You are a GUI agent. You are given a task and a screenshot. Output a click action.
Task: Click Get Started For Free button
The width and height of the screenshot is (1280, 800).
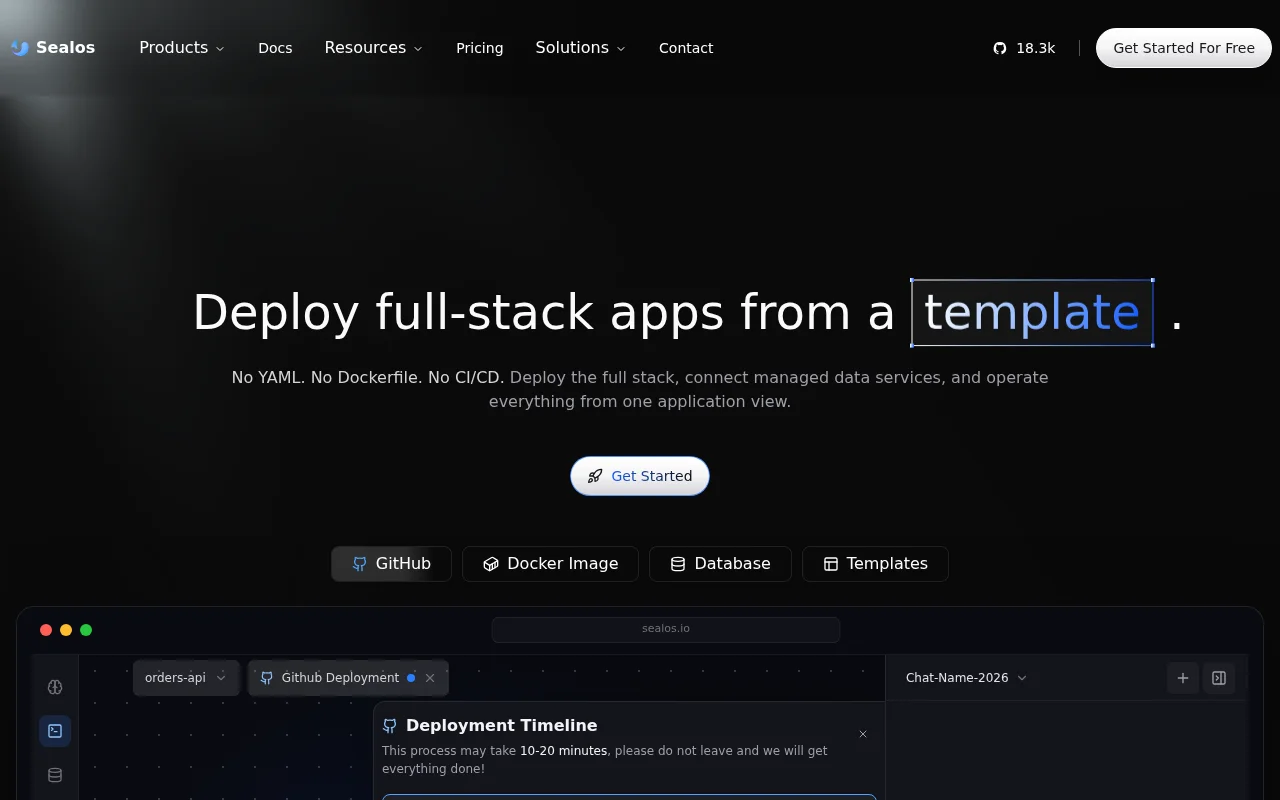pos(1184,48)
